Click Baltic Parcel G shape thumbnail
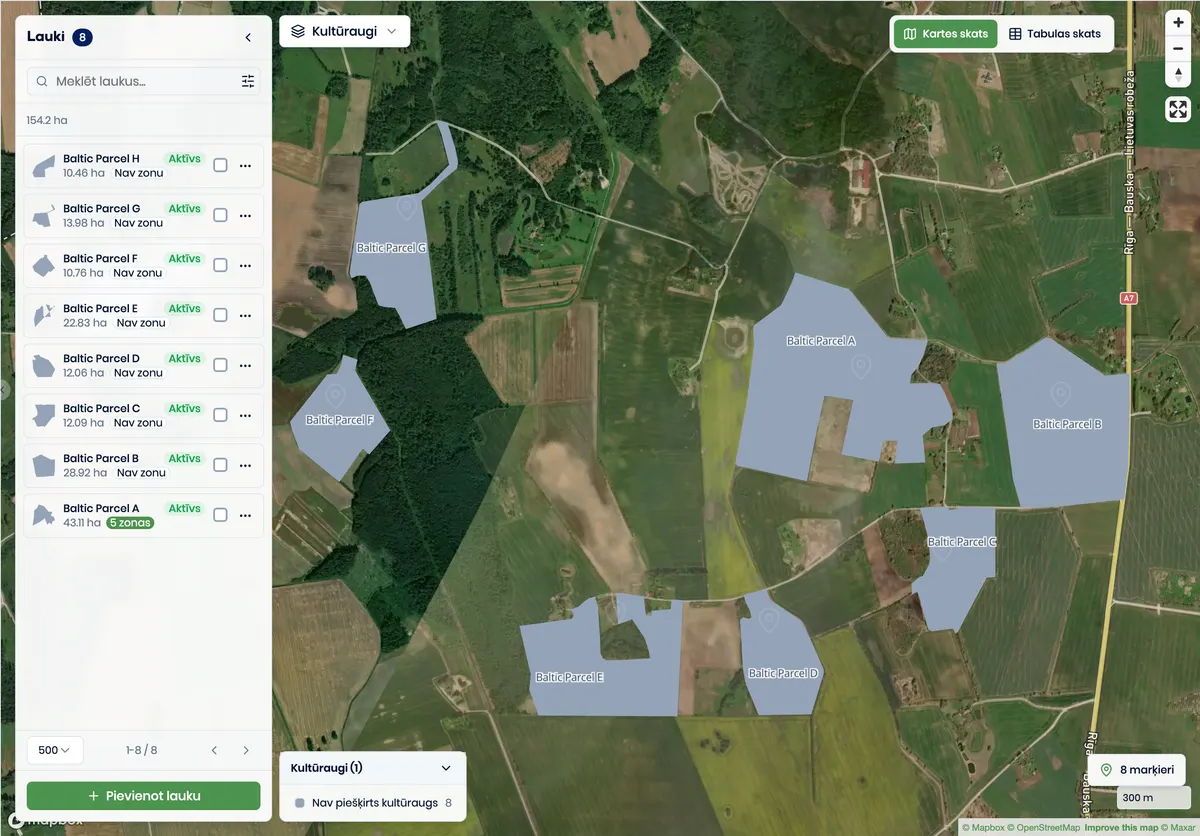This screenshot has width=1200, height=836. pyautogui.click(x=43, y=216)
